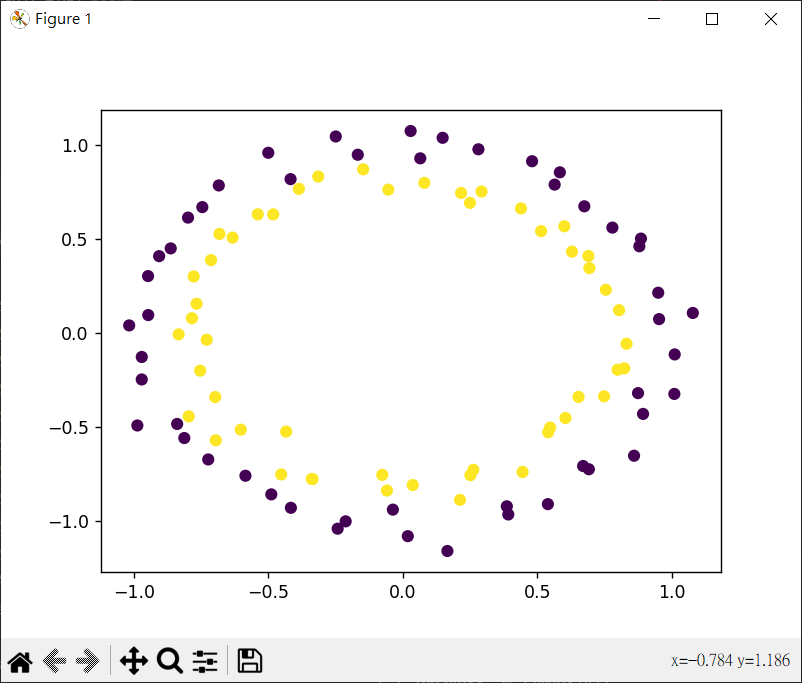The height and width of the screenshot is (683, 802).
Task: Click the 0.5 tick label on the x-axis
Action: 537,592
